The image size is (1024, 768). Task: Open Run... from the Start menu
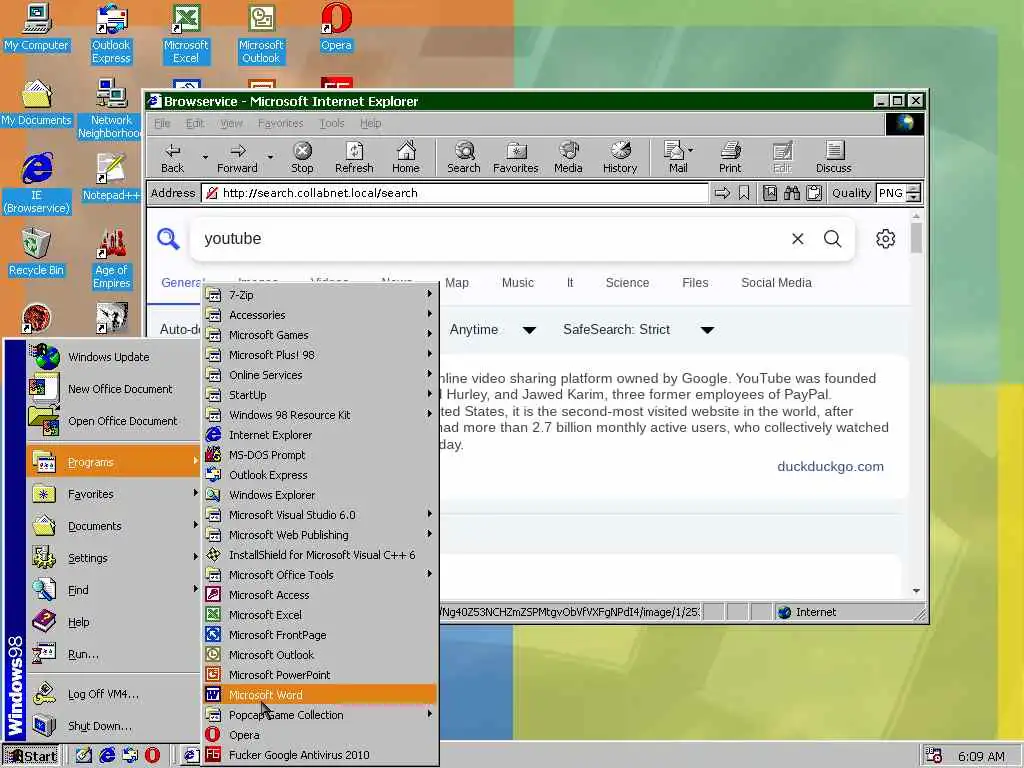(113, 654)
